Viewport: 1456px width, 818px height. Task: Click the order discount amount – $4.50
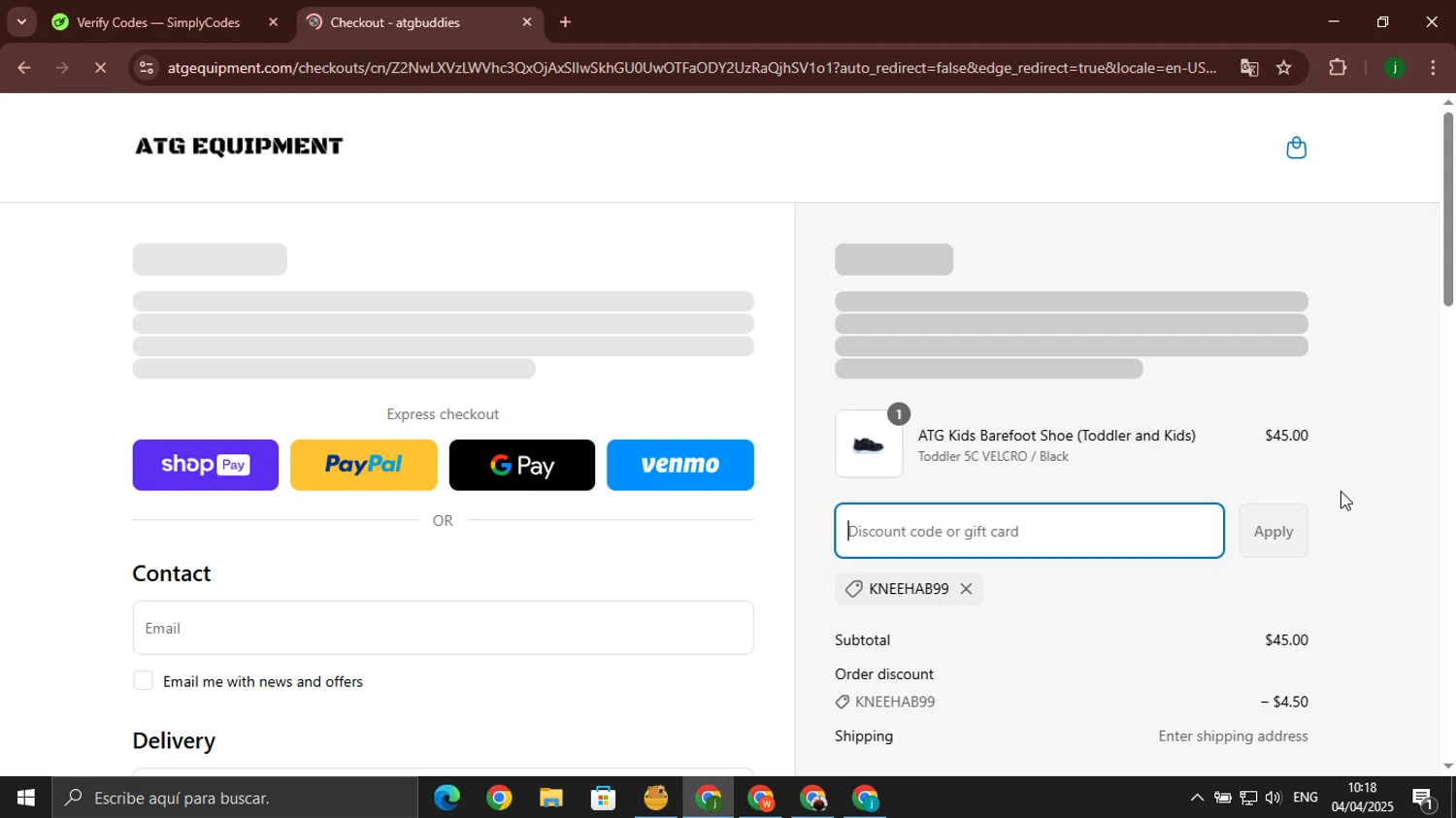point(1284,702)
